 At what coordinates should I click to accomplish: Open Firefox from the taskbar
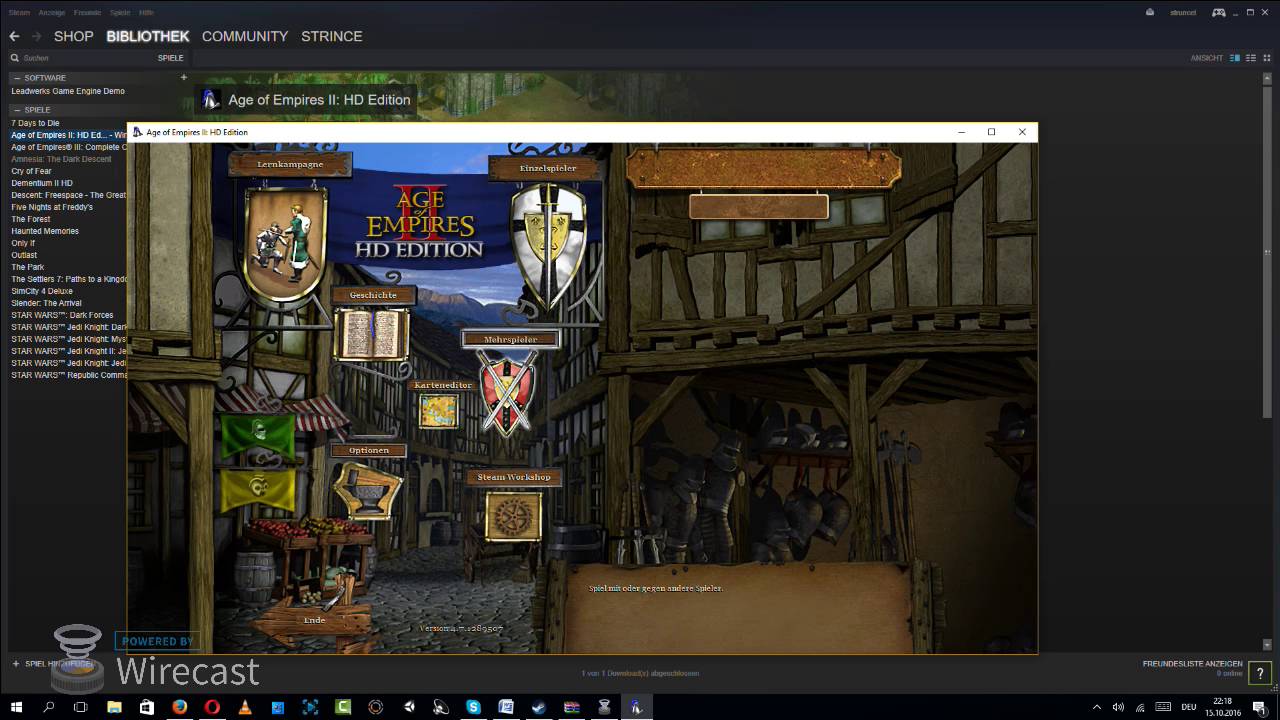(180, 707)
